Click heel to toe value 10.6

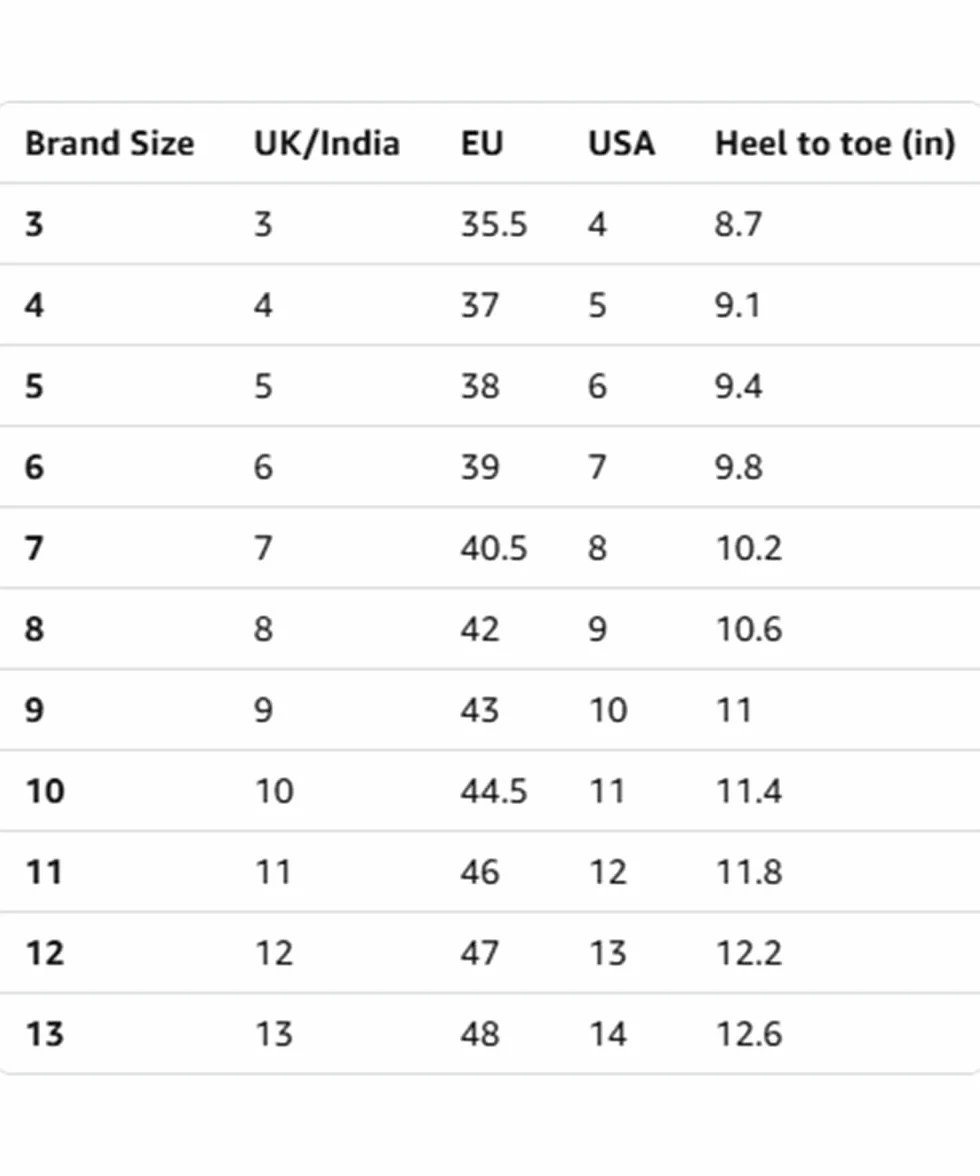click(748, 629)
